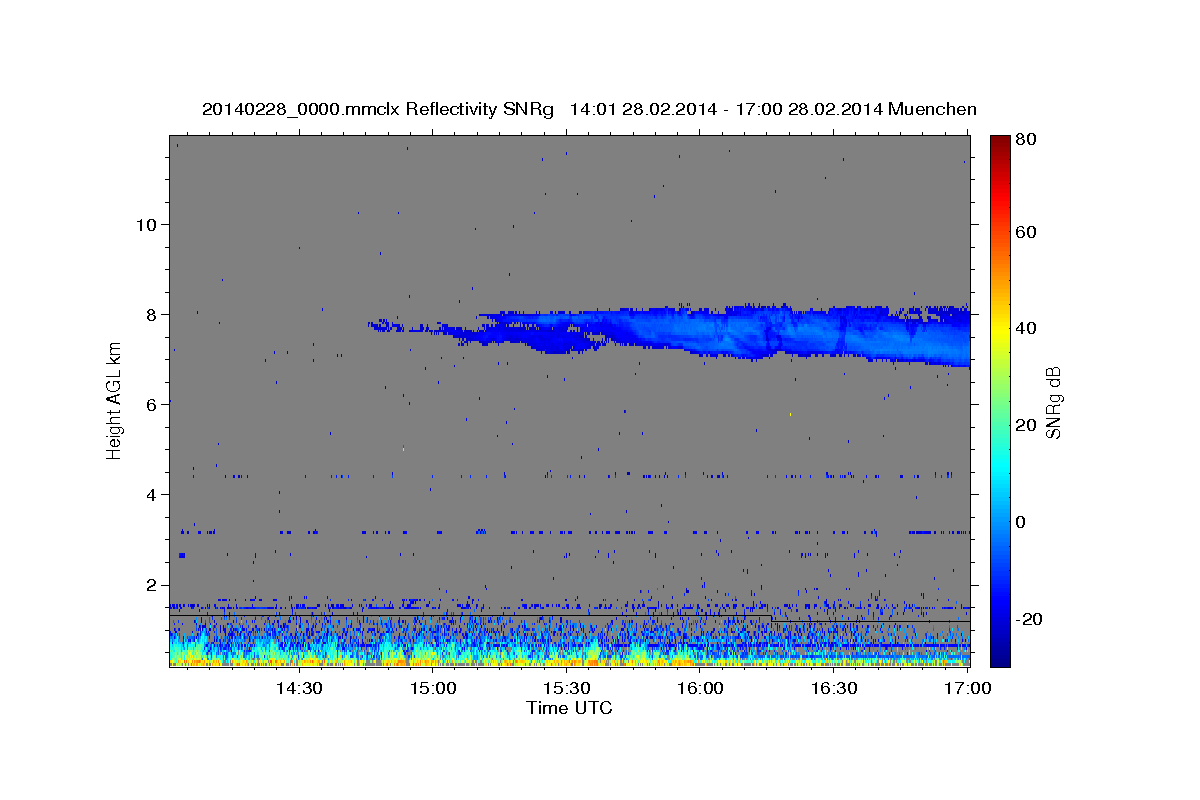Viewport: 1200px width, 800px height.
Task: Click the dark blue bottom of the colorbar
Action: (1000, 655)
